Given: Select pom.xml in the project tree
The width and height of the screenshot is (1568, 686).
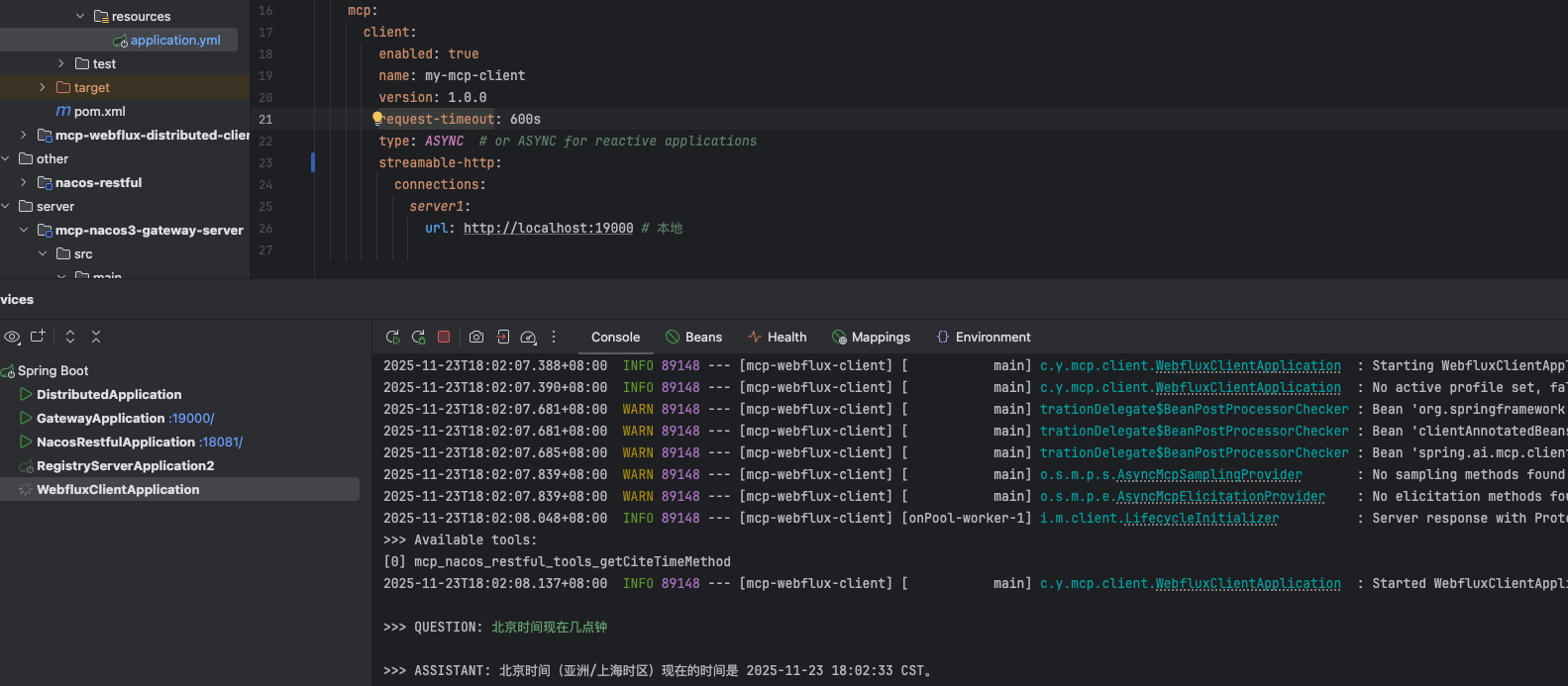Looking at the screenshot, I should point(99,111).
